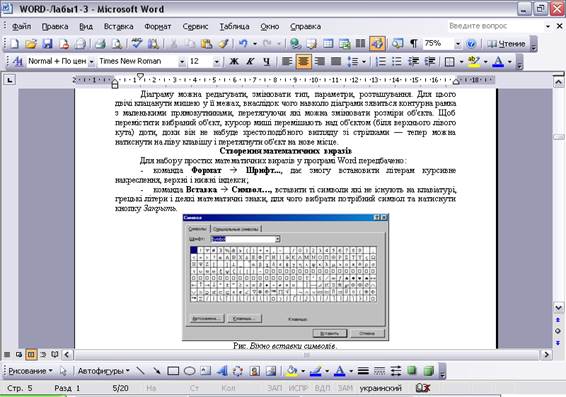Decrease the paragraph indent

413,62
